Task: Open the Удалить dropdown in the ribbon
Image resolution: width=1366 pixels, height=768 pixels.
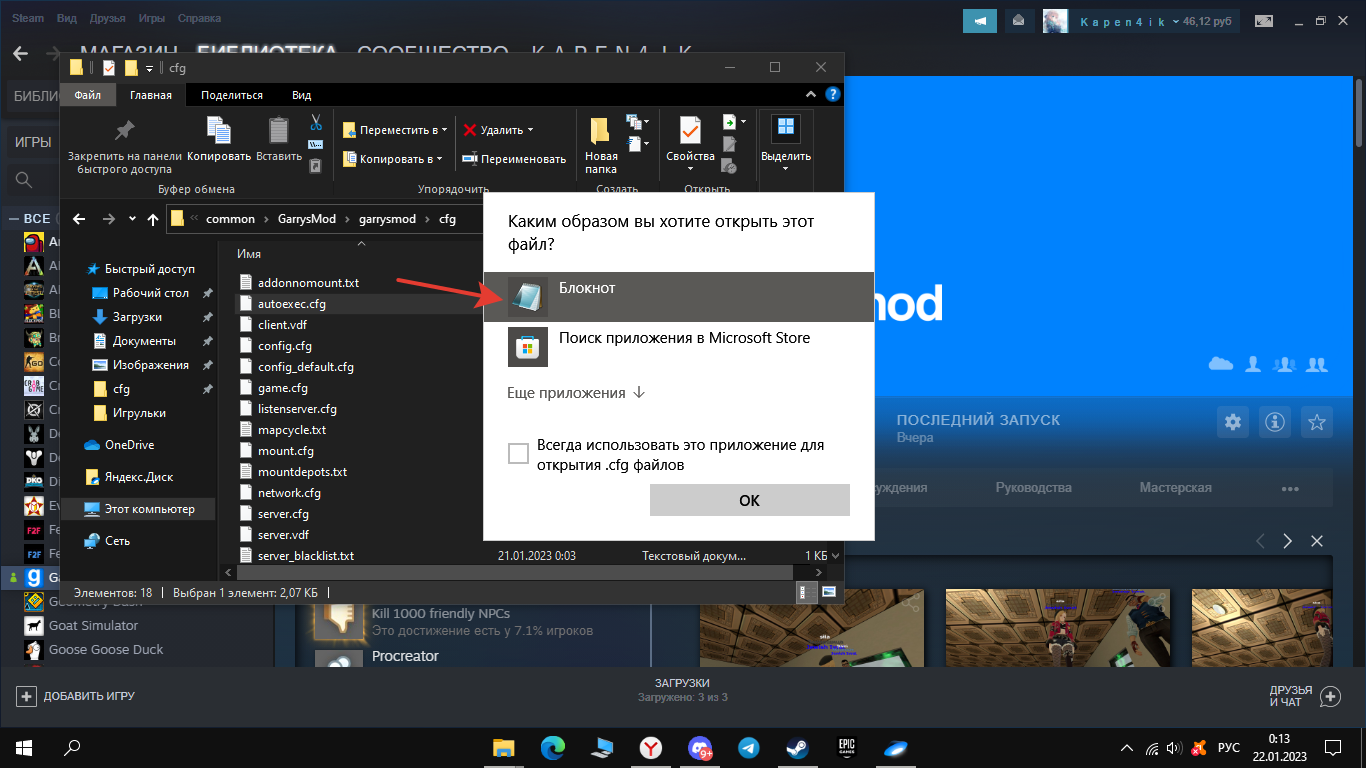Action: 498,130
